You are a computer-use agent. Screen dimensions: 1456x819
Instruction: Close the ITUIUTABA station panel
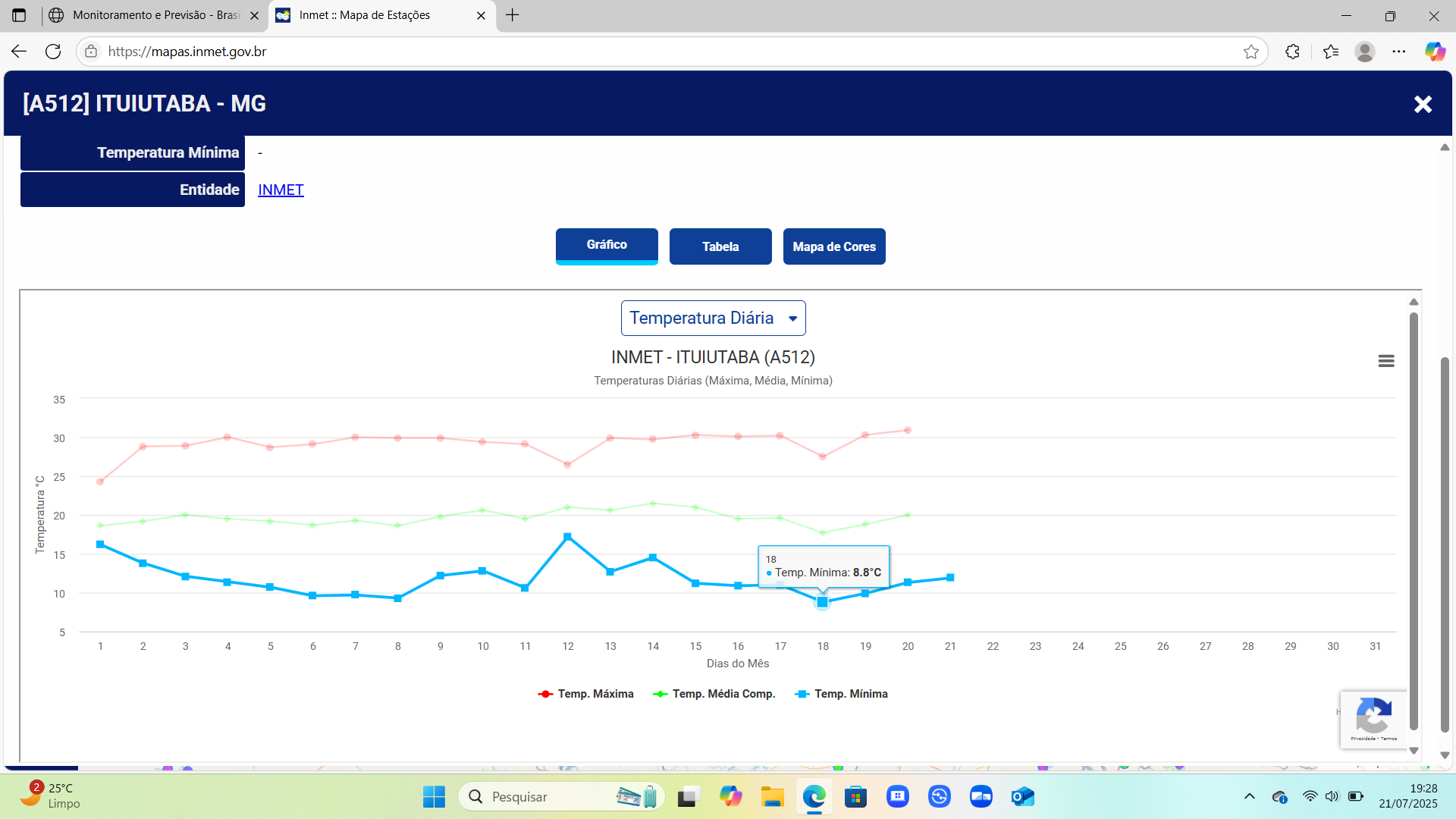coord(1423,104)
